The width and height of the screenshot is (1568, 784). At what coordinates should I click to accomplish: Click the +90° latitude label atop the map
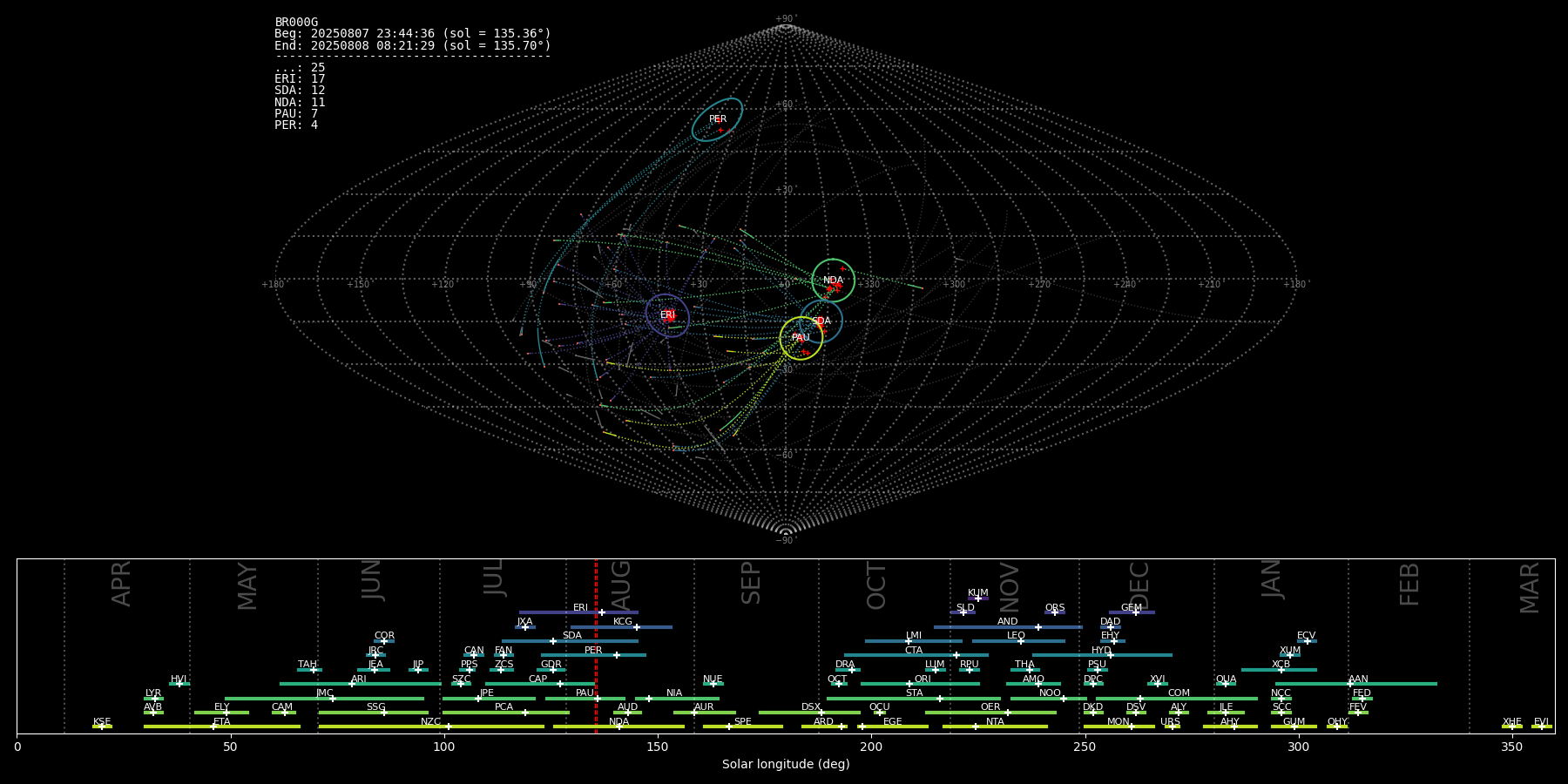pos(786,18)
